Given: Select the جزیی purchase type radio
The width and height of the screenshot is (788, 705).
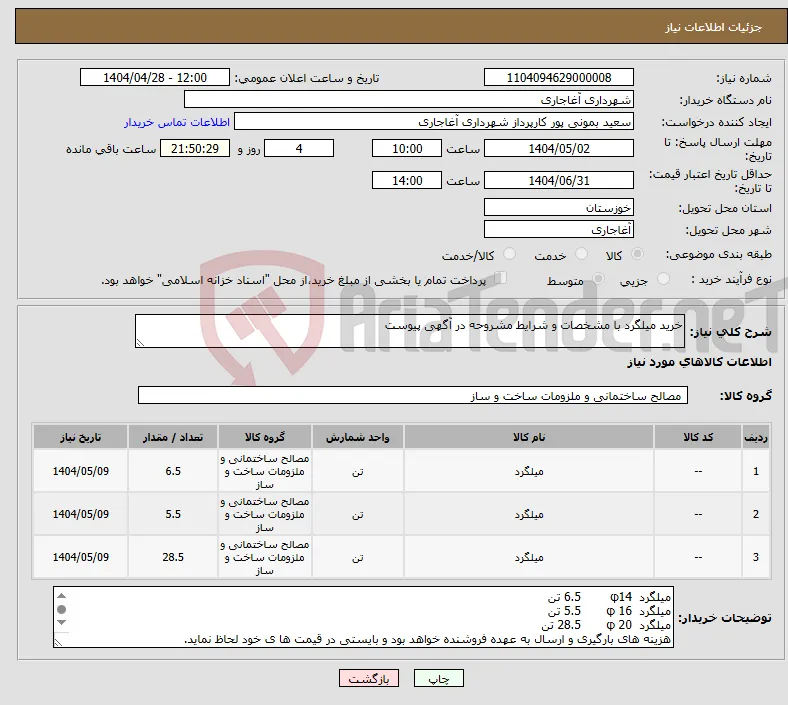Looking at the screenshot, I should [x=663, y=279].
